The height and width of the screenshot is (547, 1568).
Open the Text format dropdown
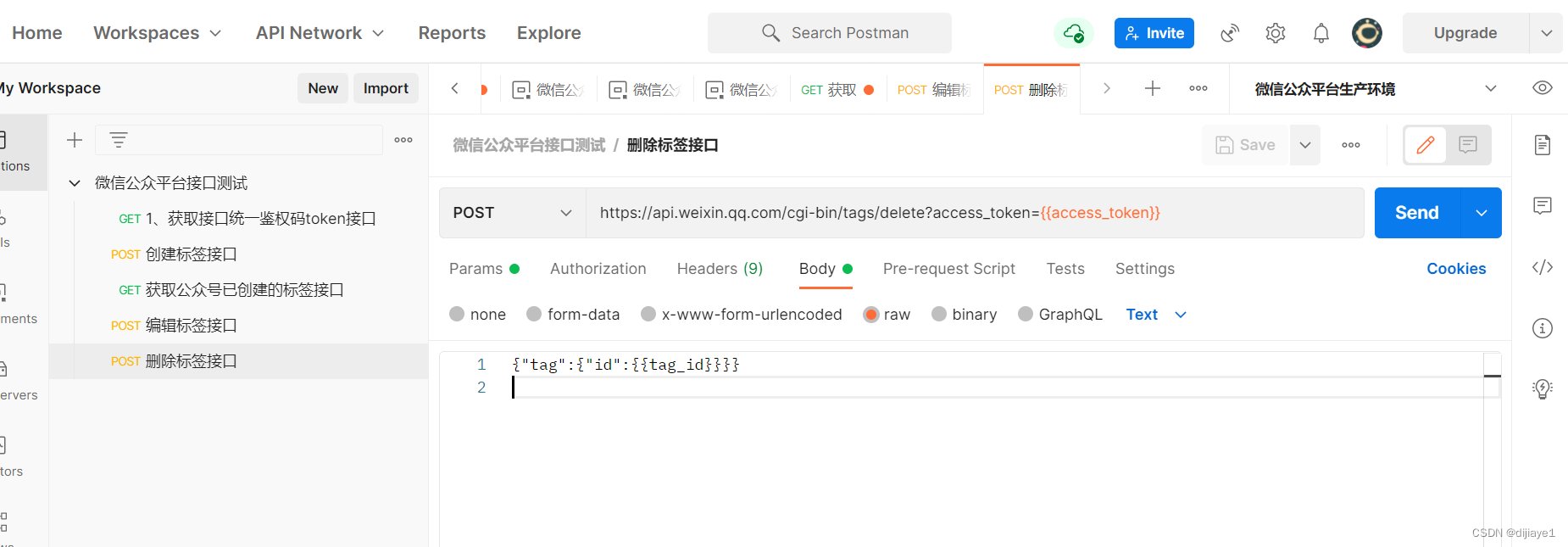pos(1156,315)
